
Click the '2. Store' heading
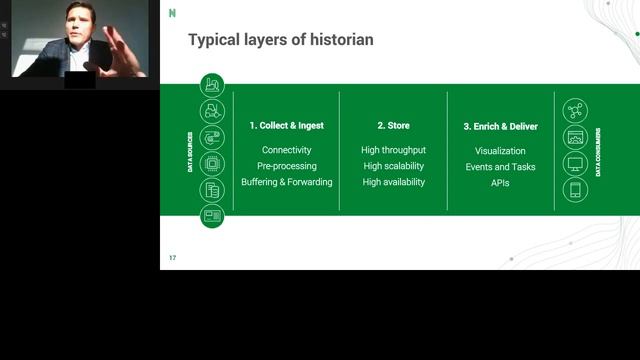pyautogui.click(x=393, y=126)
